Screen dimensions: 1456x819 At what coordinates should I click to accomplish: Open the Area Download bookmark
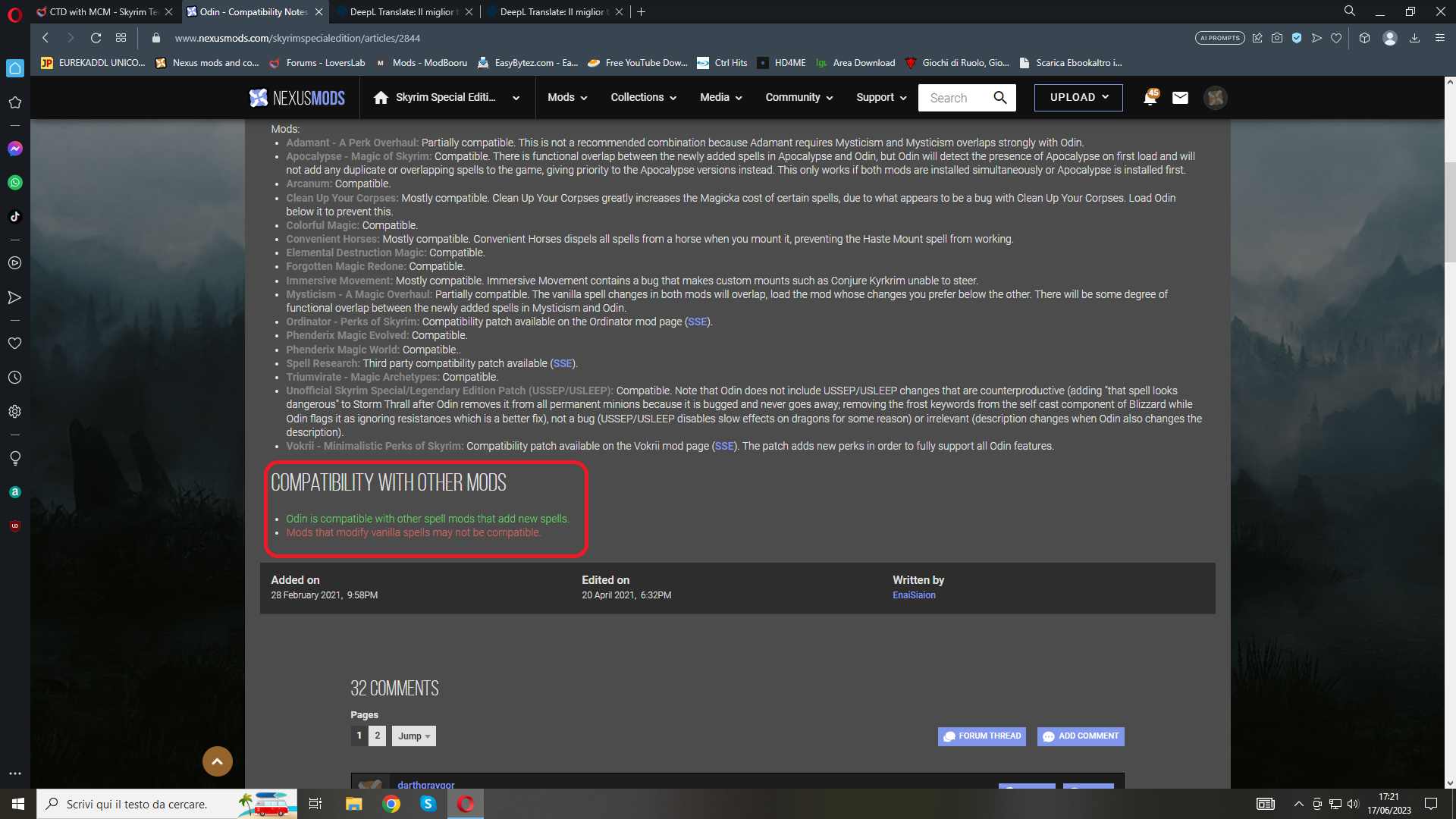click(855, 63)
